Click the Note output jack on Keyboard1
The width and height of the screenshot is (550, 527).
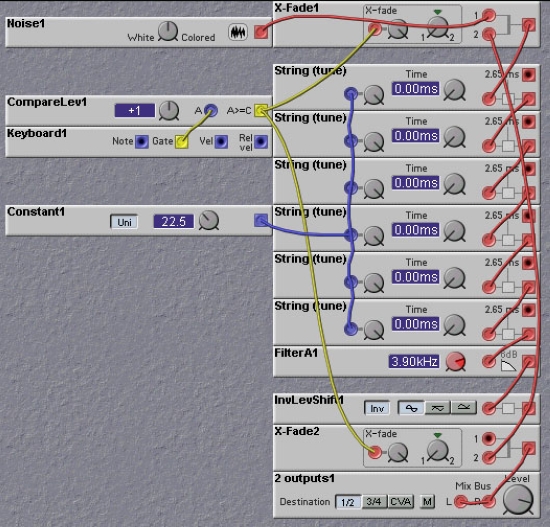pyautogui.click(x=142, y=141)
